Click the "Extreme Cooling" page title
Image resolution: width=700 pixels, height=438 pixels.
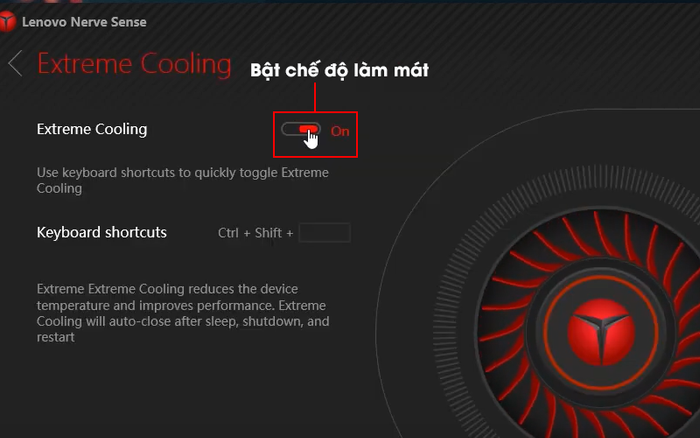click(134, 64)
